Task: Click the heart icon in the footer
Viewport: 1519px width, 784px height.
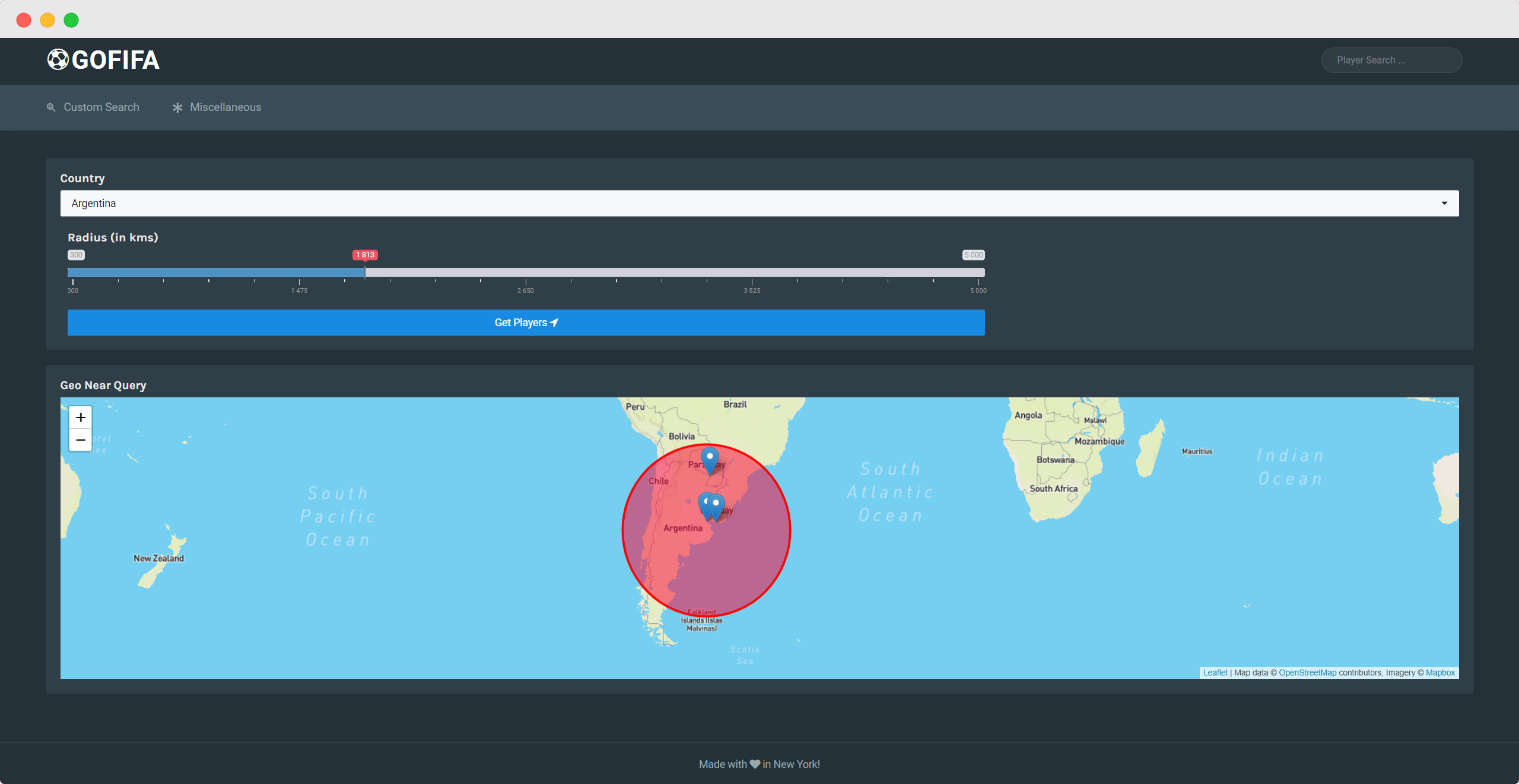Action: pyautogui.click(x=755, y=764)
